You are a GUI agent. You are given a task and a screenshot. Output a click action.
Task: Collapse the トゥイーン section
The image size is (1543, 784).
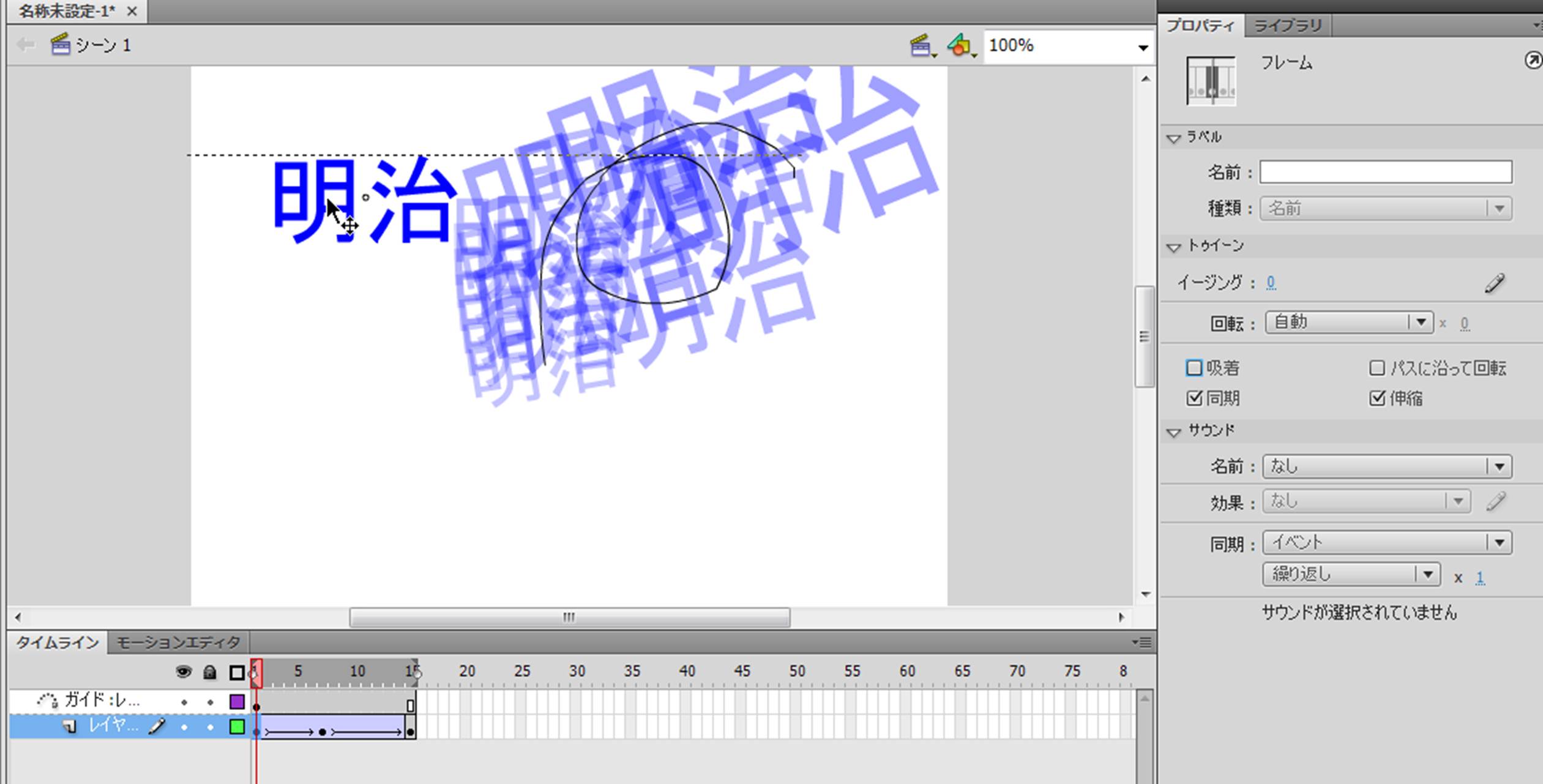1173,247
